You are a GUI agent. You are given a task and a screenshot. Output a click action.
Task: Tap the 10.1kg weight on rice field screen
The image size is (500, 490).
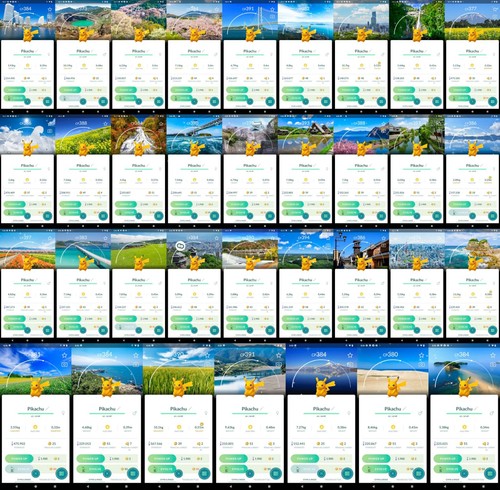click(x=158, y=427)
